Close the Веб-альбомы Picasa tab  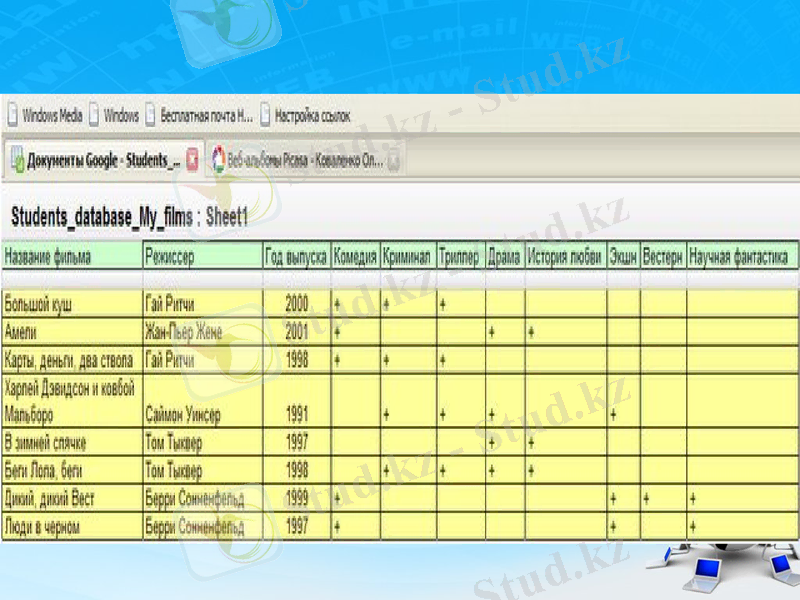tap(394, 160)
